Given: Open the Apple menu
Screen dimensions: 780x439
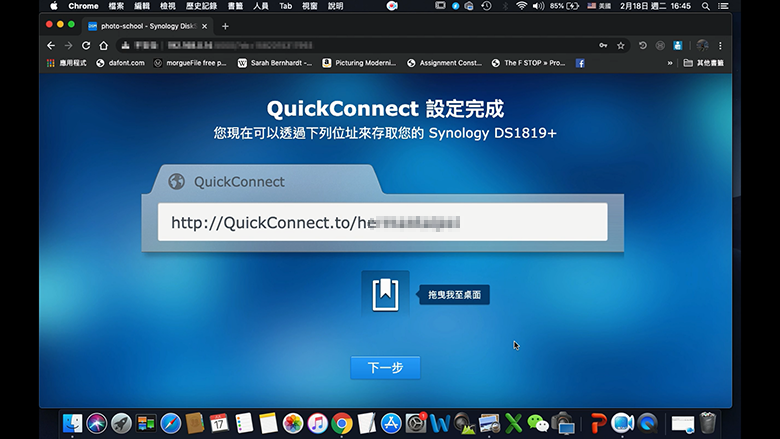Looking at the screenshot, I should pyautogui.click(x=54, y=6).
